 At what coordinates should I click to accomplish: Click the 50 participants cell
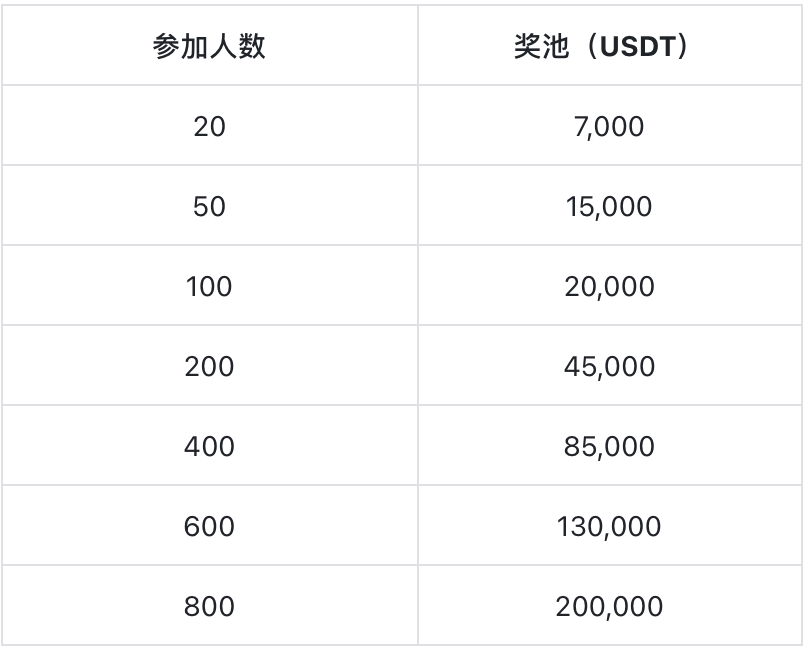(x=209, y=206)
